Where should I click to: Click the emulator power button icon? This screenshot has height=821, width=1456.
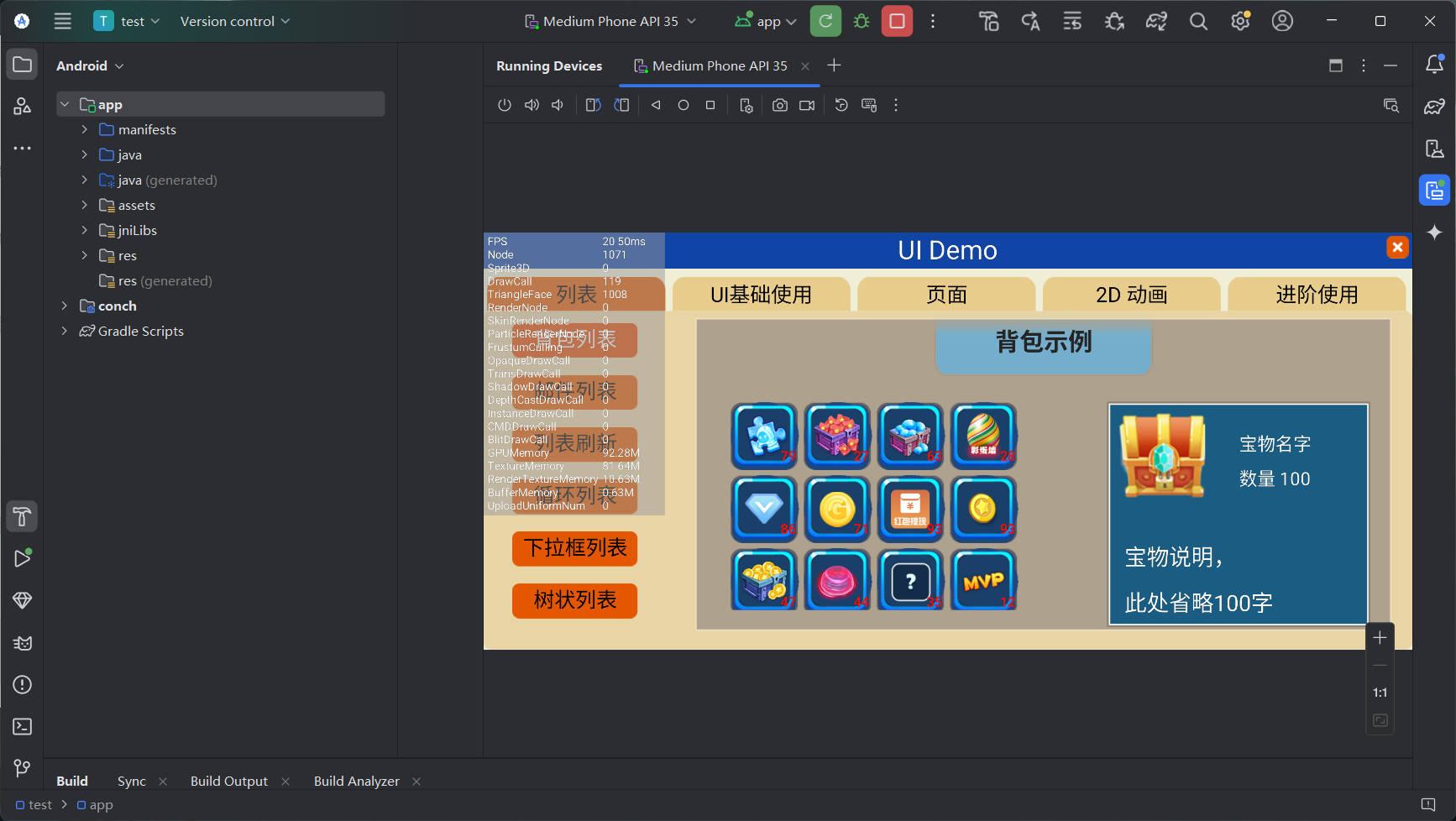(x=504, y=105)
